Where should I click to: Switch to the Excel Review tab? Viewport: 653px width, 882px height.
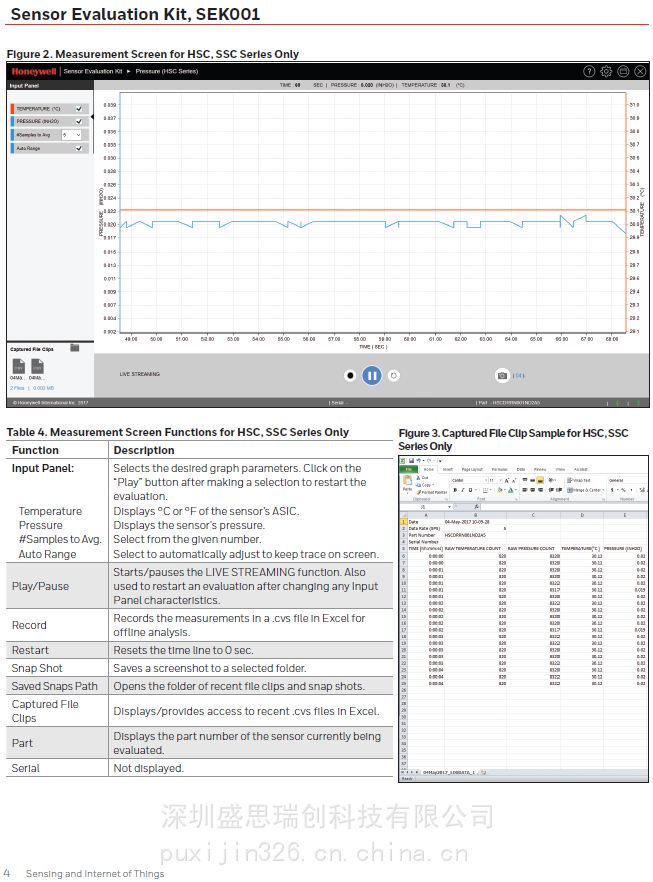pyautogui.click(x=540, y=469)
